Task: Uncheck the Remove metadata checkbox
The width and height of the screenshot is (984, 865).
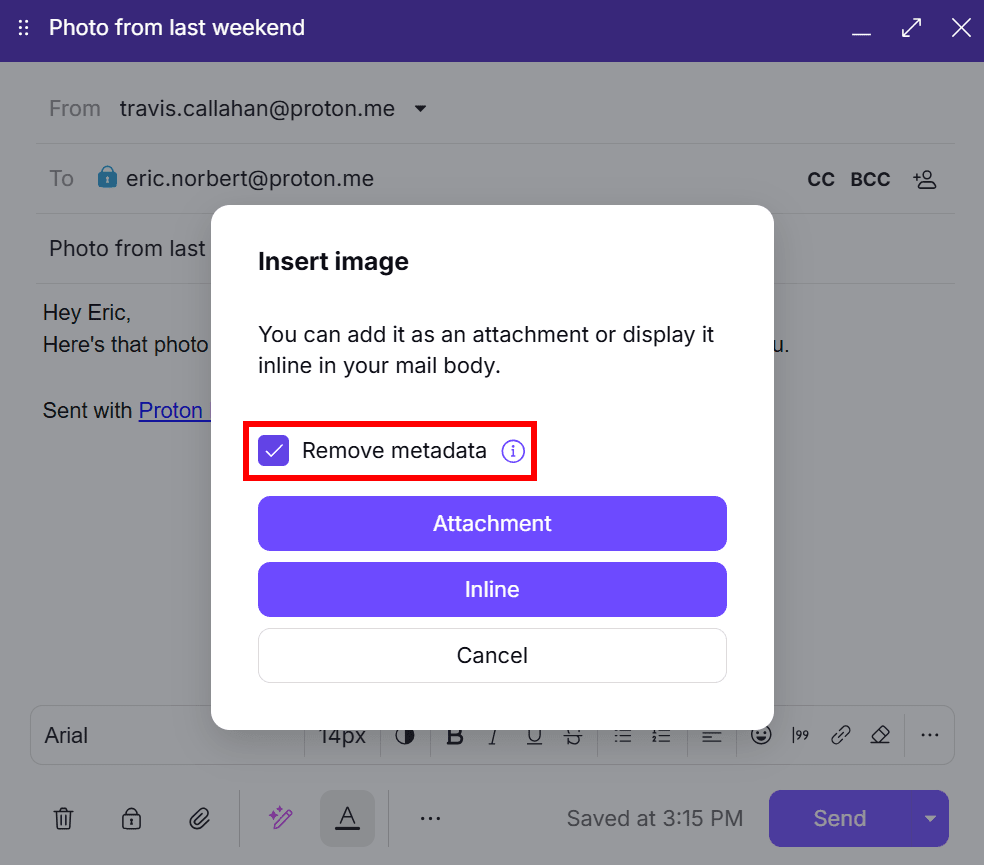Action: point(273,451)
